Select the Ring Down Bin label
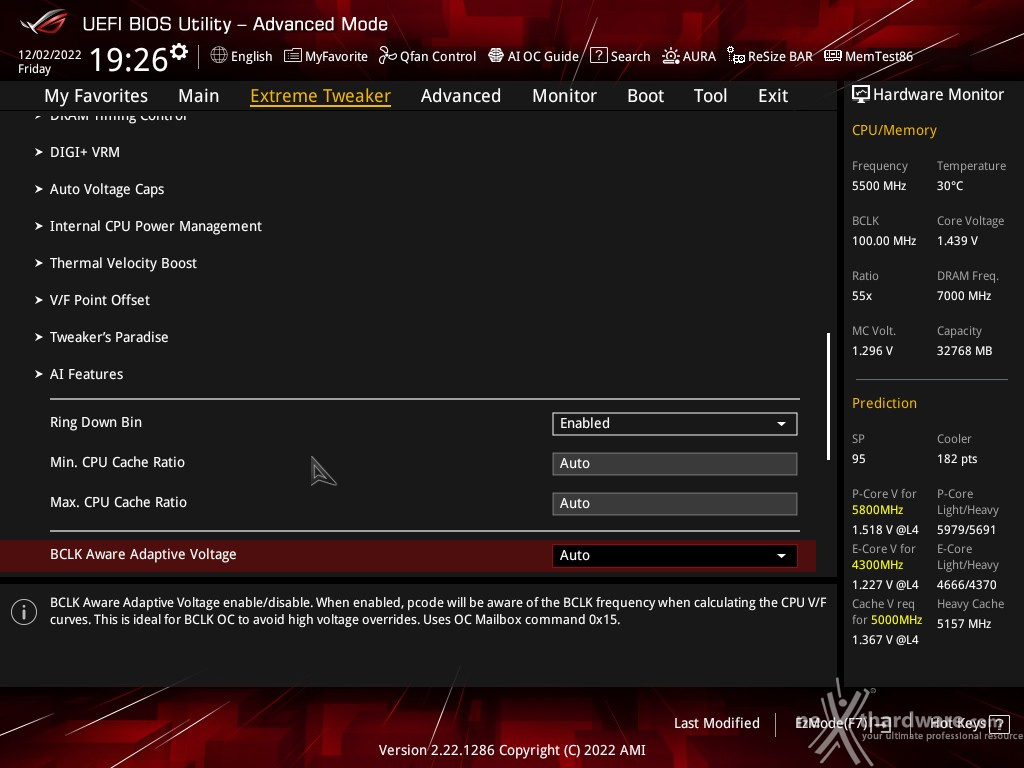The width and height of the screenshot is (1024, 768). pyautogui.click(x=96, y=423)
